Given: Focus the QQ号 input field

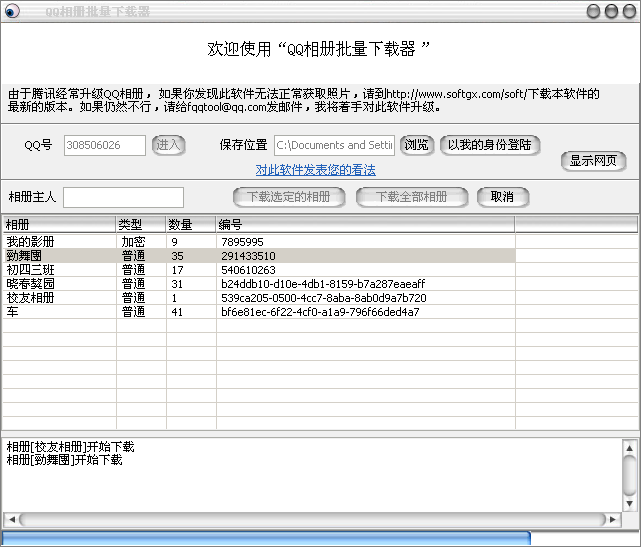Looking at the screenshot, I should pos(105,146).
